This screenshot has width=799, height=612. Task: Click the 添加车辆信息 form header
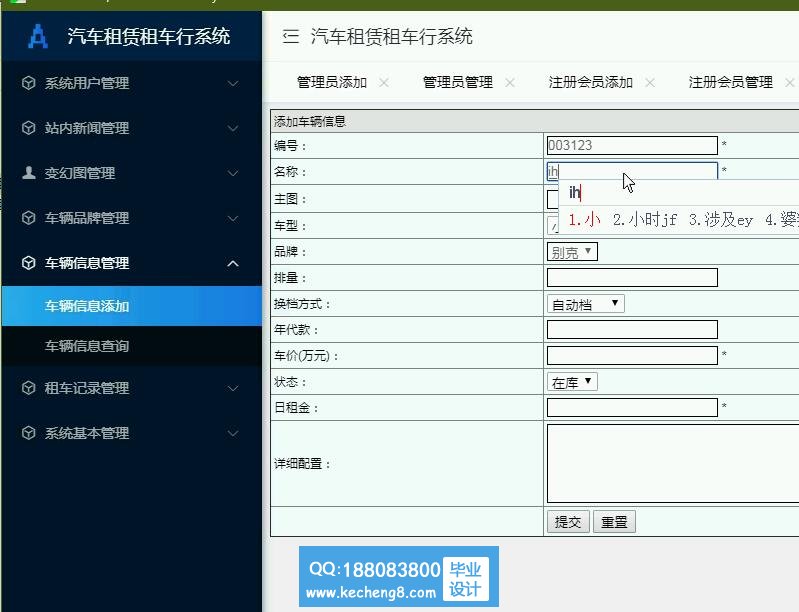(x=310, y=121)
